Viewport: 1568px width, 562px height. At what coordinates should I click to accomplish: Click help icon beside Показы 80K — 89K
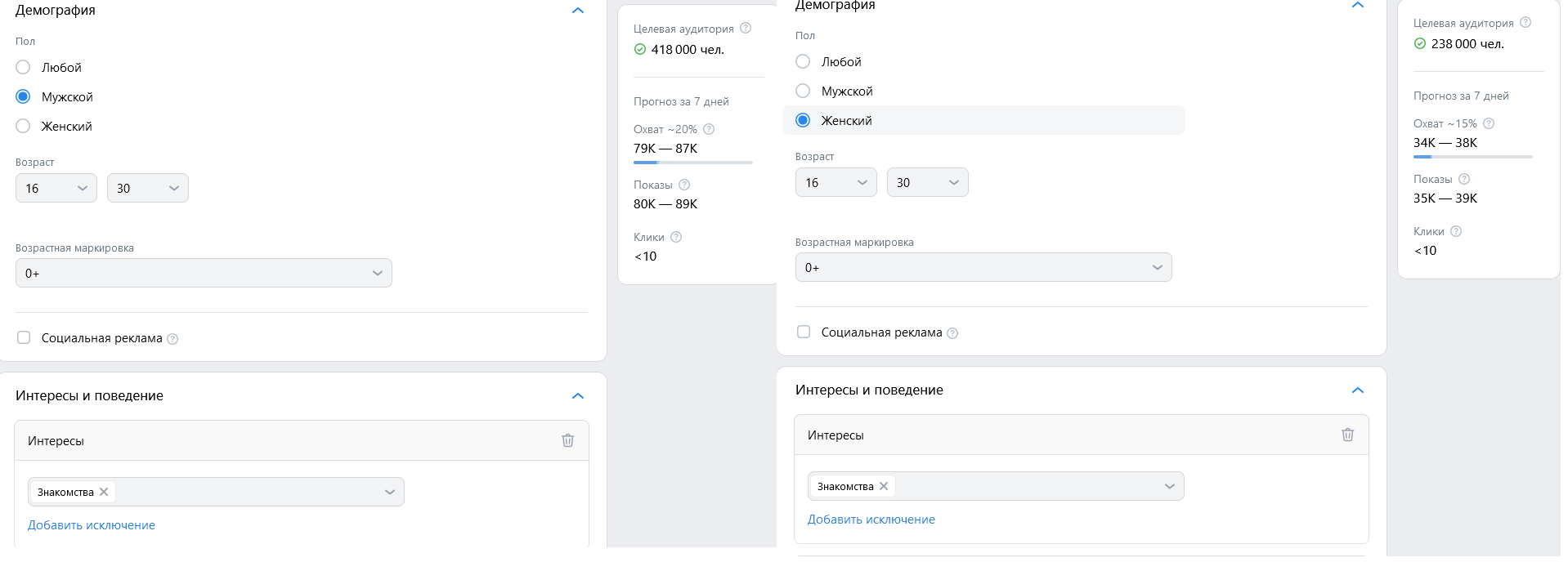pyautogui.click(x=684, y=185)
